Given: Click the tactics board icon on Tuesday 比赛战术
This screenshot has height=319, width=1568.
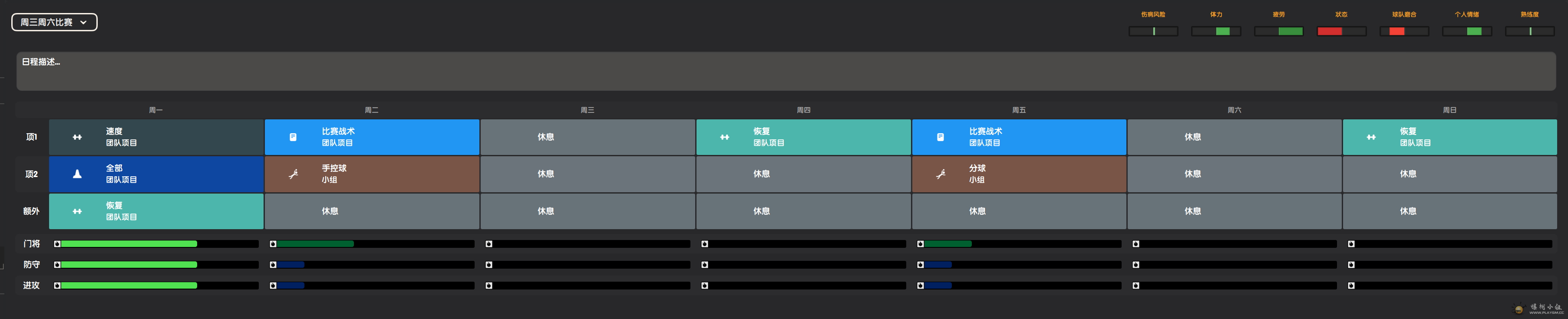Looking at the screenshot, I should point(293,137).
